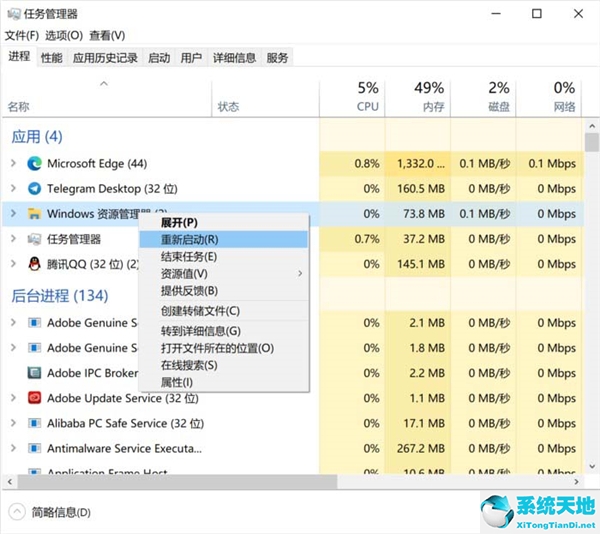The height and width of the screenshot is (534, 600).
Task: Expand the 腾讯QQ (32 位) row
Action: click(13, 264)
